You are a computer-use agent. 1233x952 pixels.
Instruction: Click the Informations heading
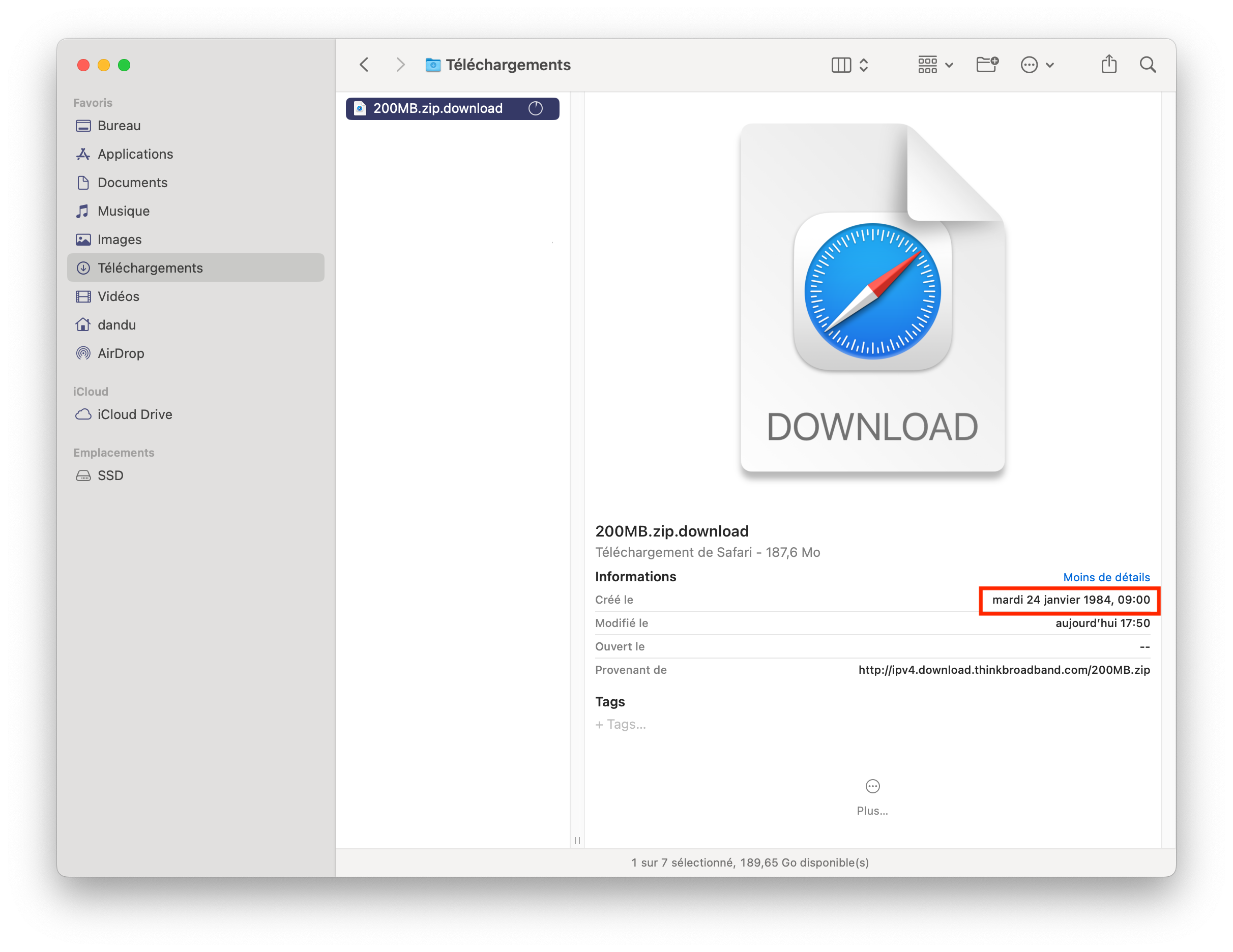pyautogui.click(x=635, y=576)
